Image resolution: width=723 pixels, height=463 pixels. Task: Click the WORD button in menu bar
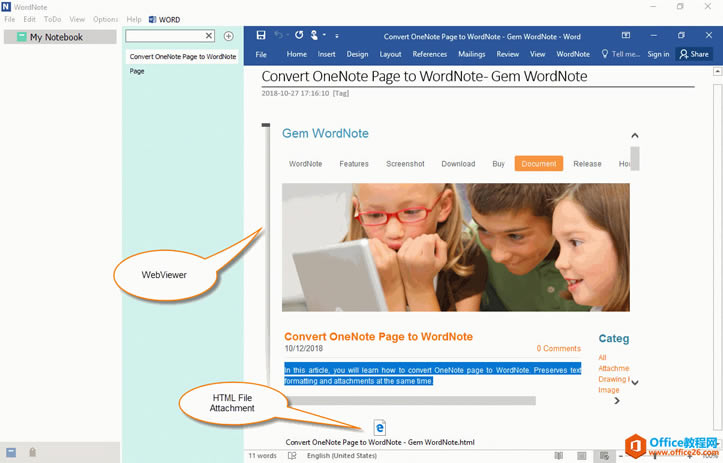click(164, 20)
